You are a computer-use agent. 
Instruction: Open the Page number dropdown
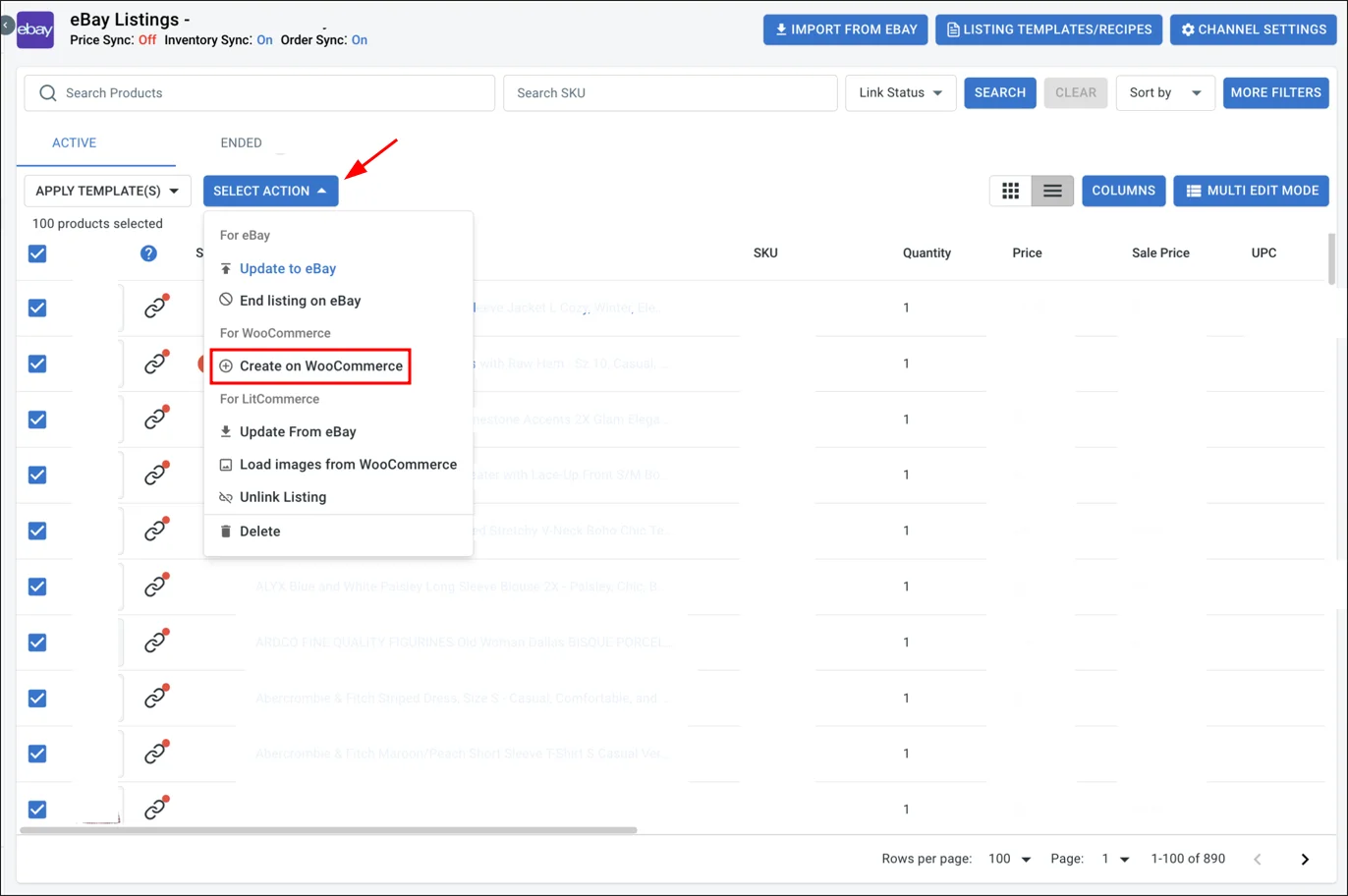(1115, 859)
